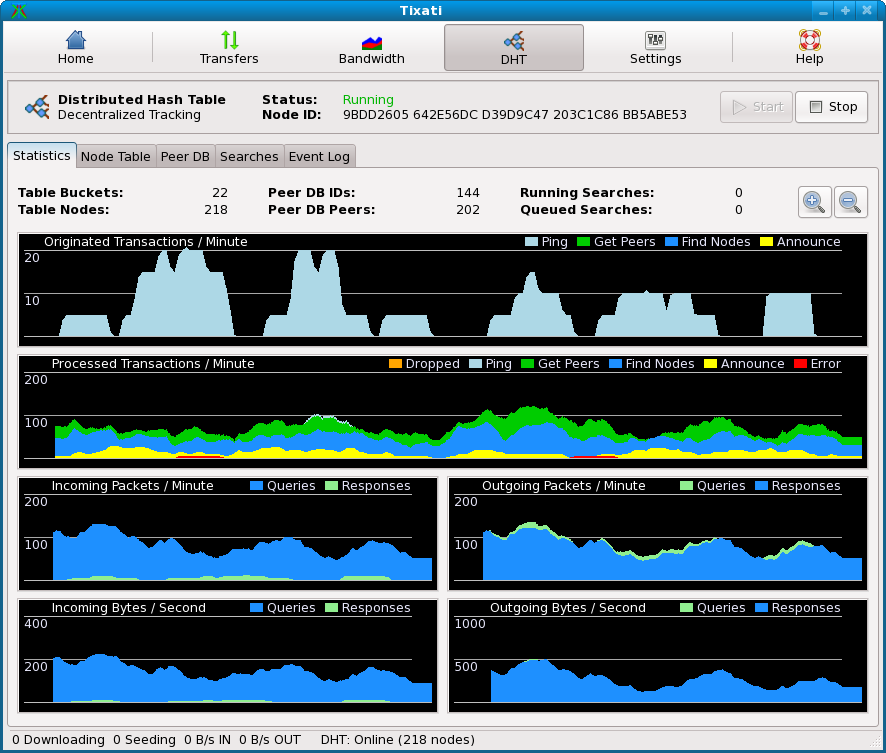
Task: Open the Bandwidth graph section
Action: [372, 48]
